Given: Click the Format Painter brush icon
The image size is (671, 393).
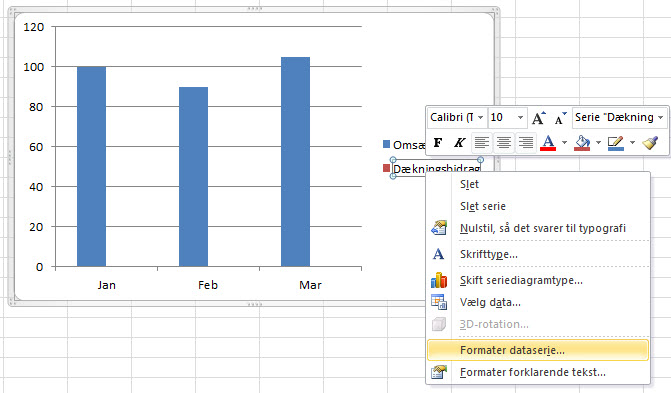Looking at the screenshot, I should [x=650, y=143].
